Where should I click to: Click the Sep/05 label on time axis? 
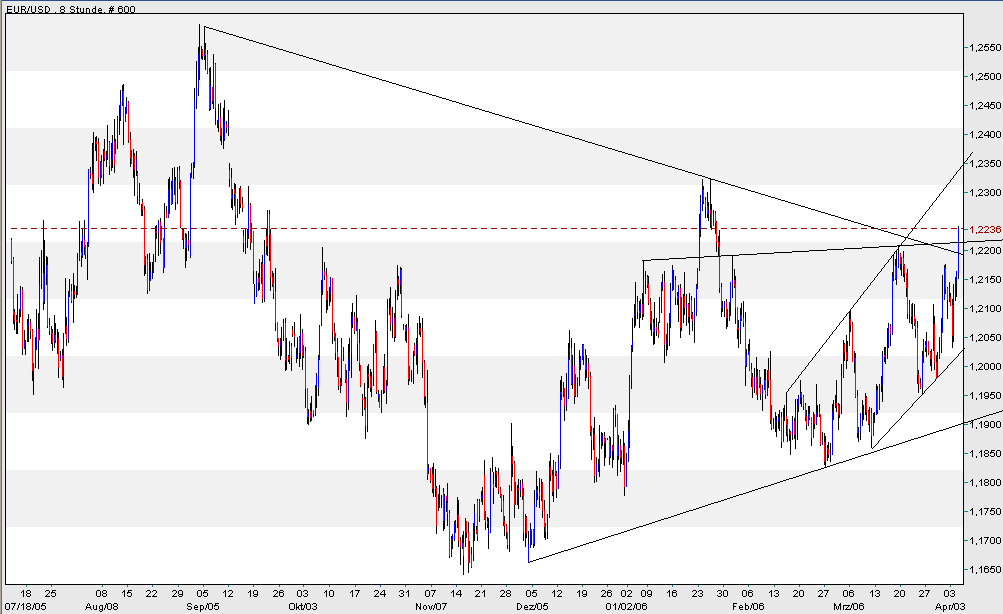pos(201,605)
